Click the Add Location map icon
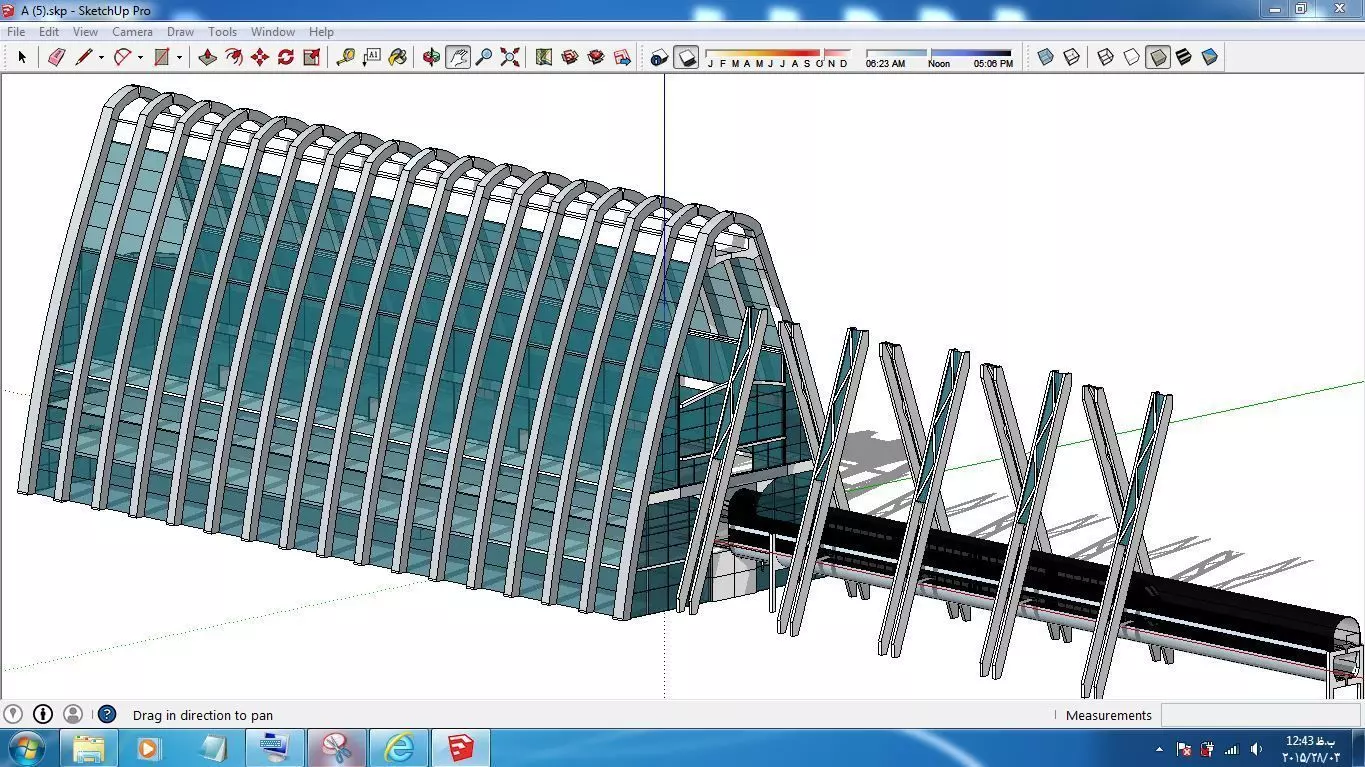 543,57
